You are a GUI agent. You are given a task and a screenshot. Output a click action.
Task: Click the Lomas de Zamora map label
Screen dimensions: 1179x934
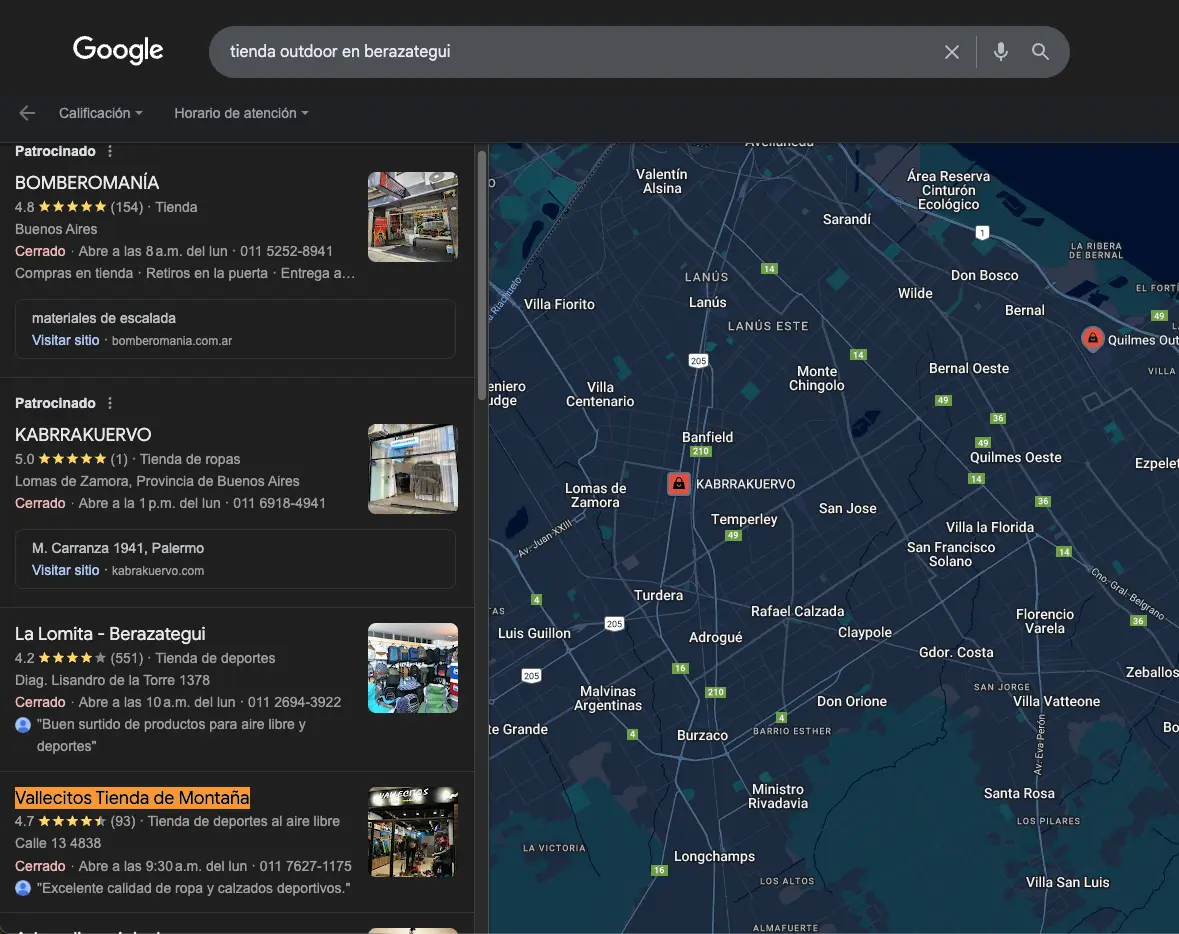tap(596, 495)
